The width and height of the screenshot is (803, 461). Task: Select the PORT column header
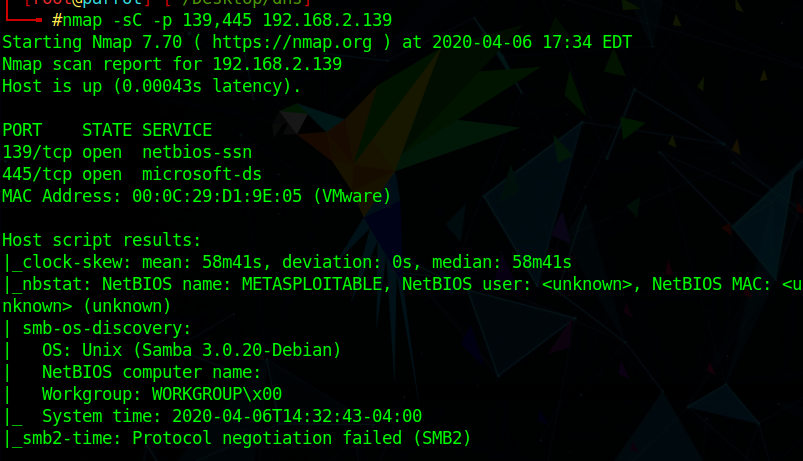point(22,131)
